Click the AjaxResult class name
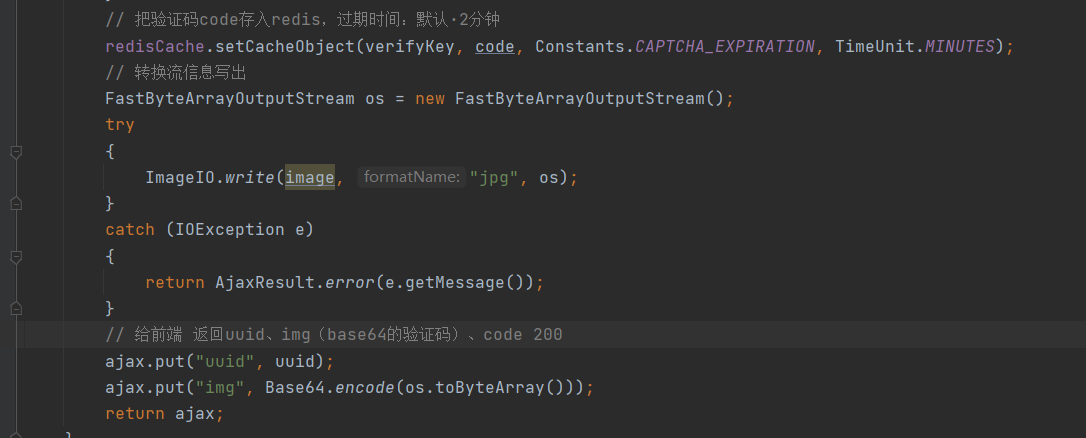The height and width of the screenshot is (438, 1086). (265, 282)
